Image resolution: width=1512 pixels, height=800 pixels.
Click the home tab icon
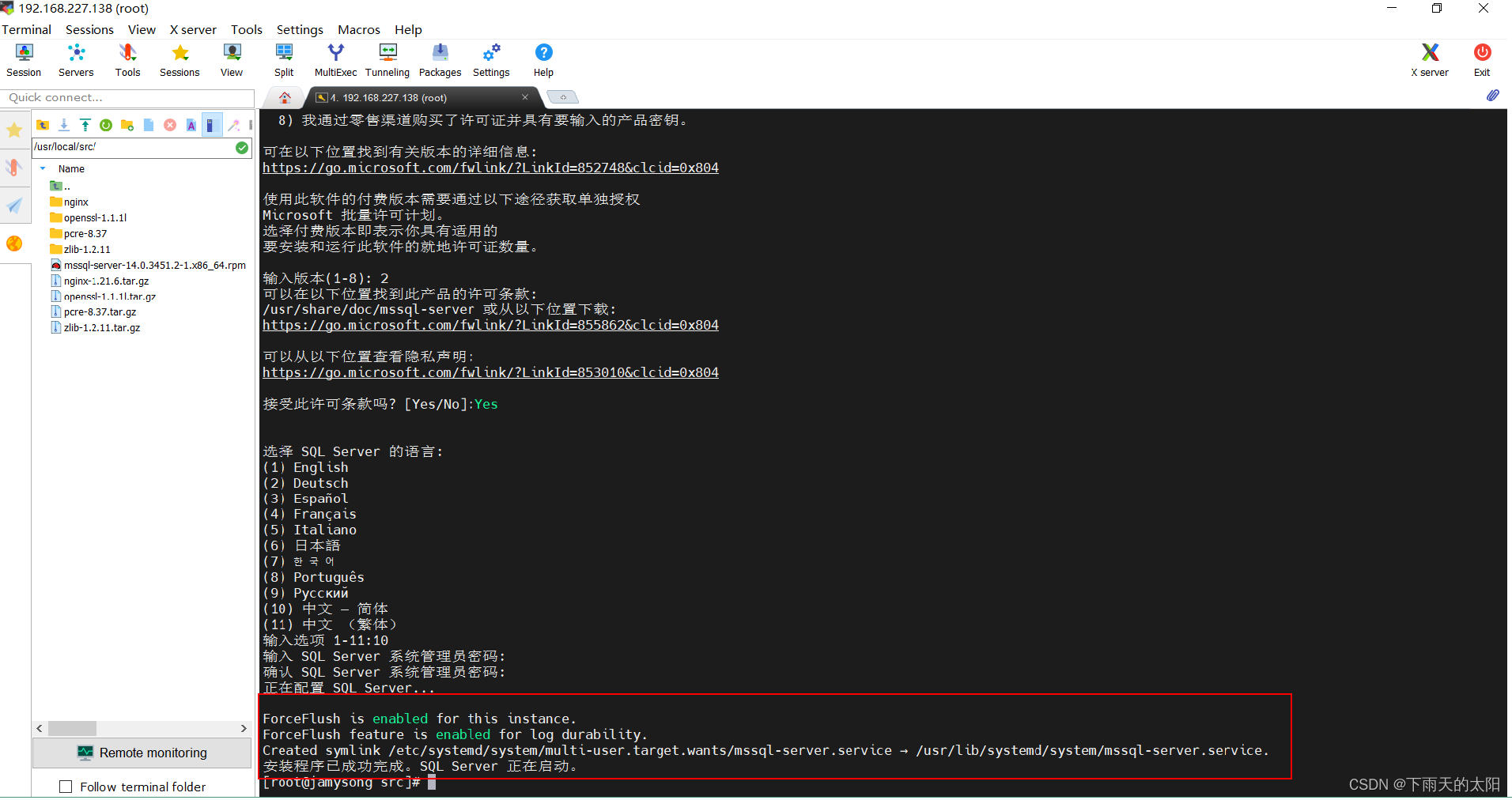tap(285, 97)
